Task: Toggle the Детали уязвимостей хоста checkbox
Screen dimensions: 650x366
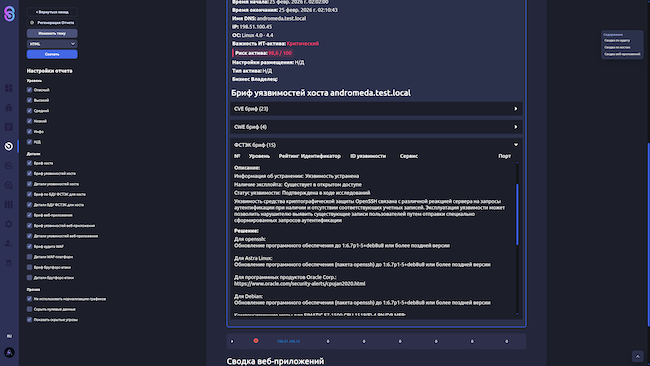Action: (29, 184)
